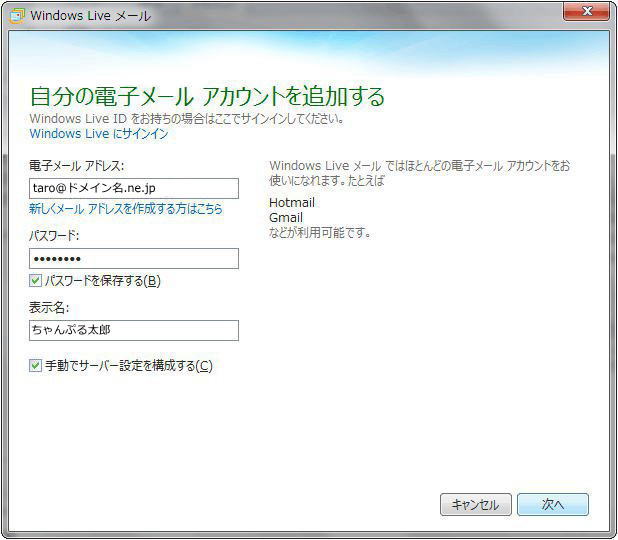Focus the 電子メール アドレス input field
618x540 pixels.
[134, 188]
